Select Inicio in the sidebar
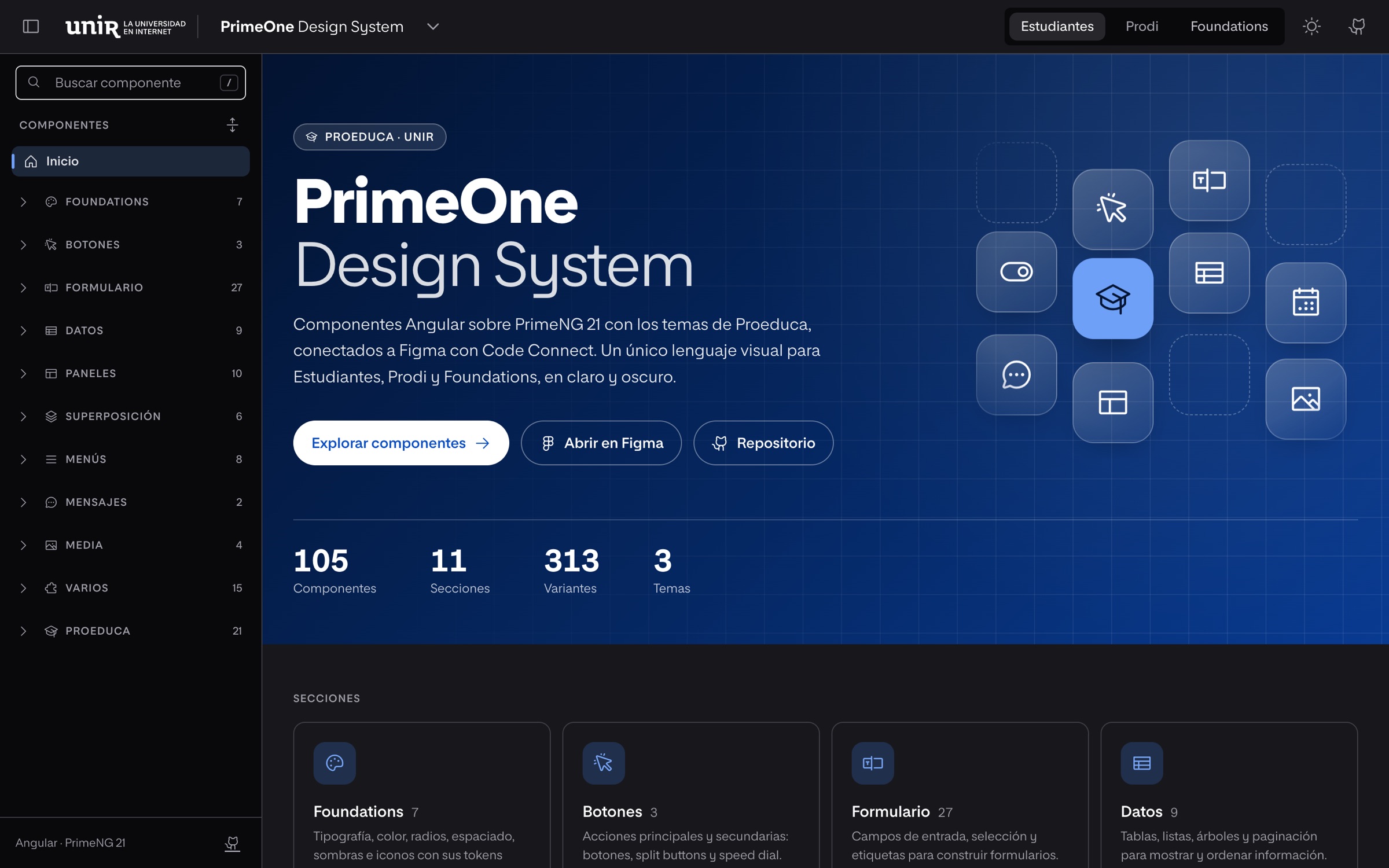The image size is (1389, 868). tap(131, 161)
